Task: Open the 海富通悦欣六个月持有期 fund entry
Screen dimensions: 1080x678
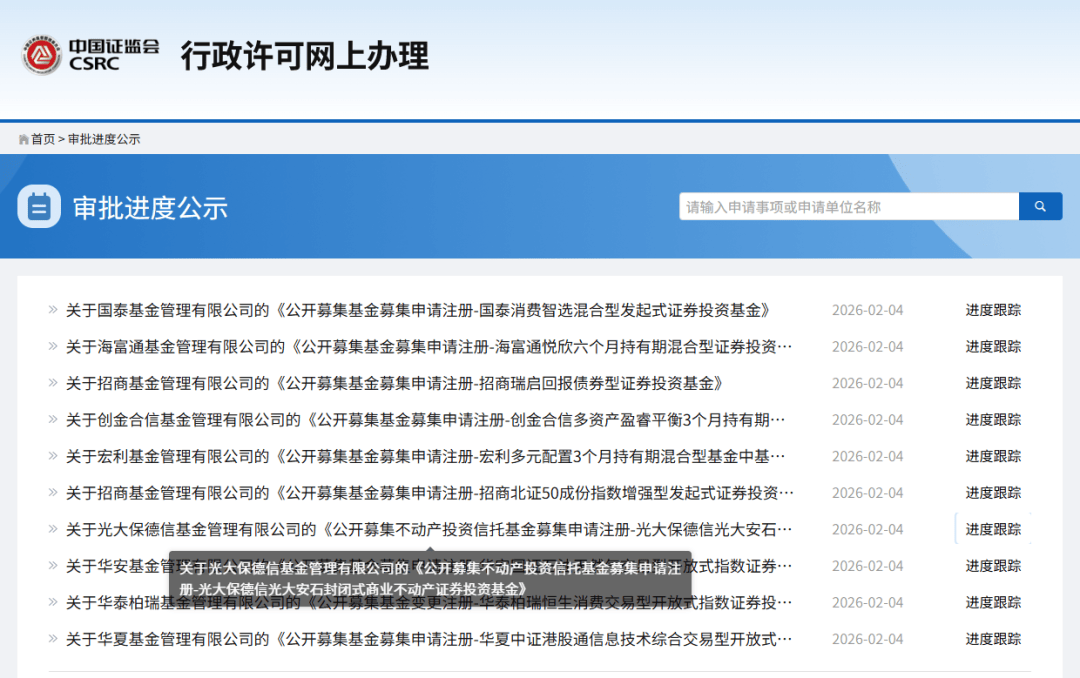Action: (x=429, y=347)
